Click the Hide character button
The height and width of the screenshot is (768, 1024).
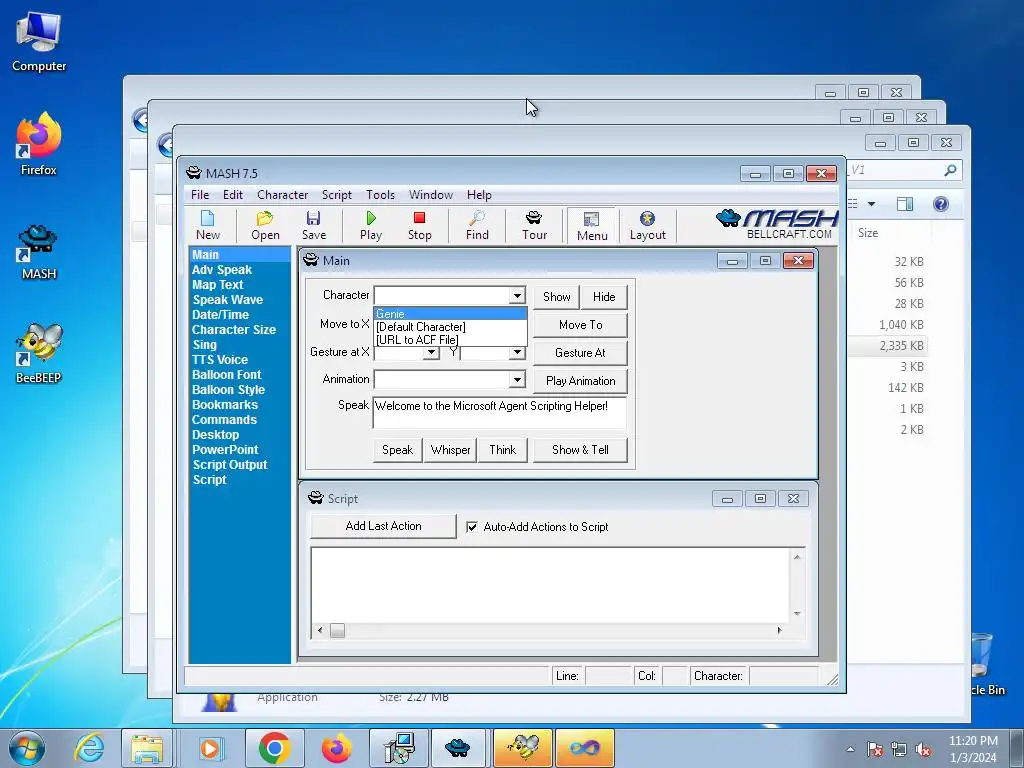click(x=604, y=296)
